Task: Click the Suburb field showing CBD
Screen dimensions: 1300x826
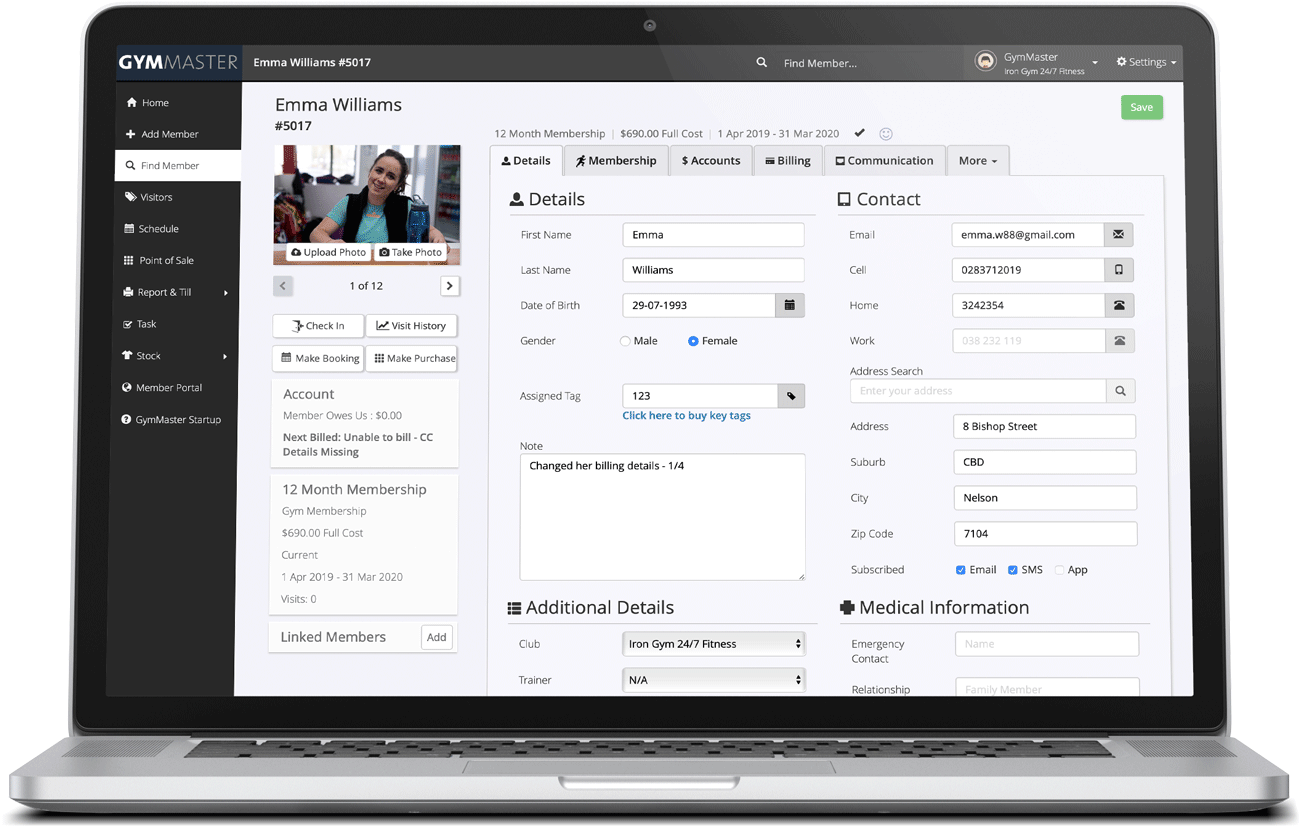Action: [1045, 462]
